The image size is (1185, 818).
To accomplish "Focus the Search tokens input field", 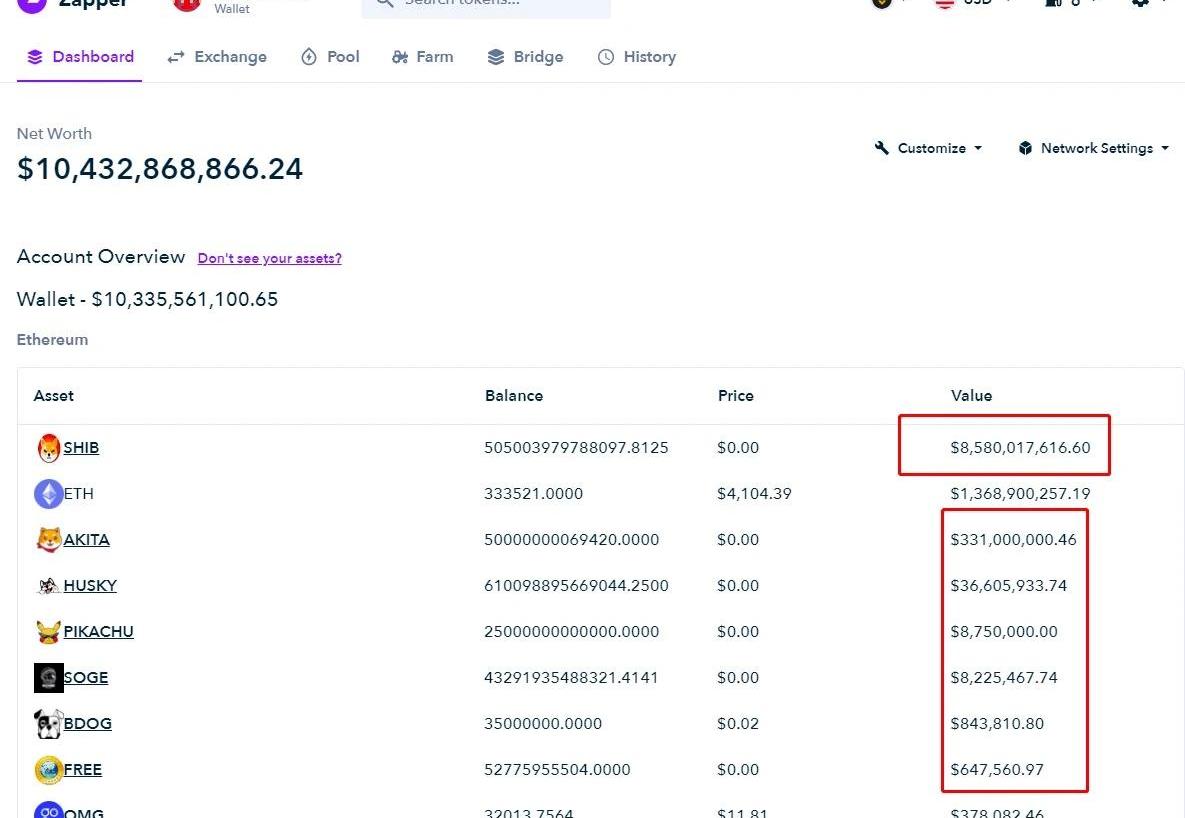I will tap(495, 4).
